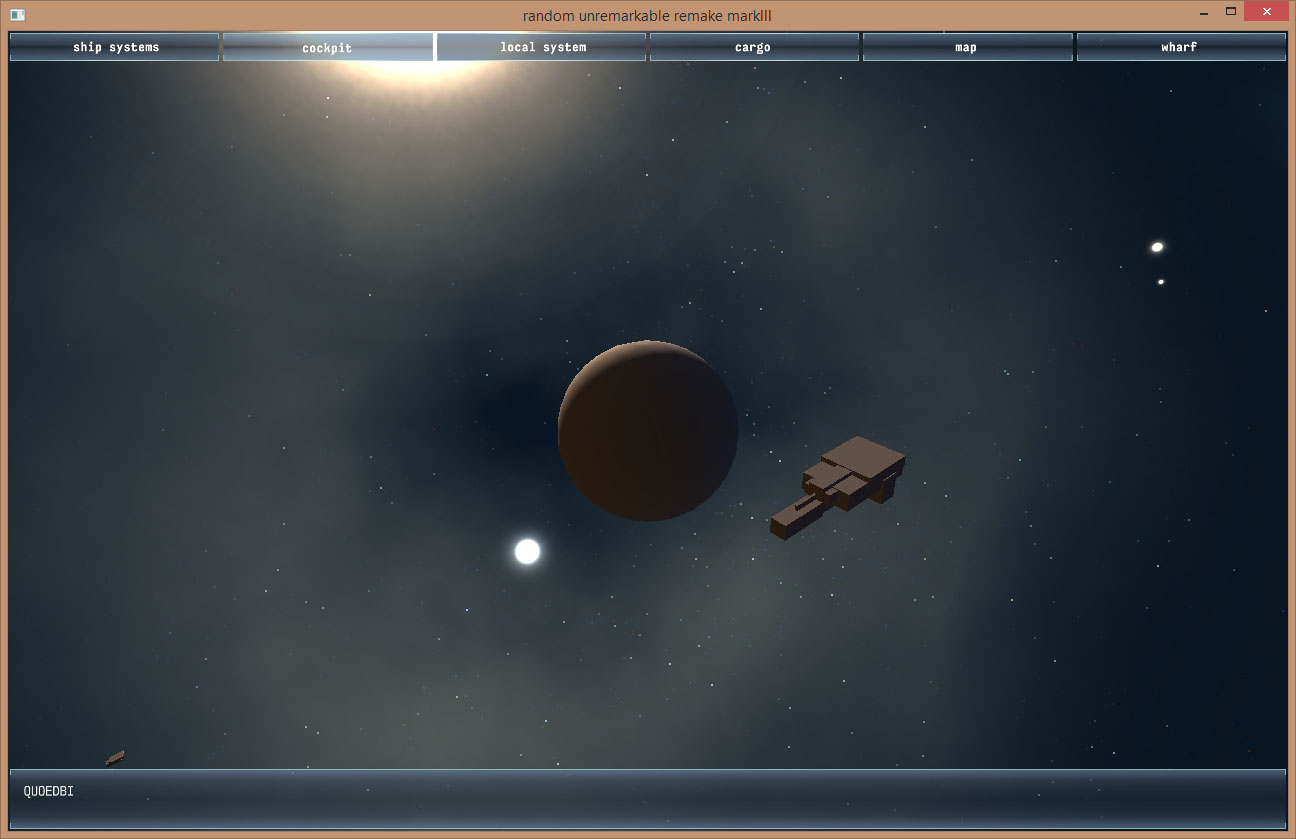Click the QUOEDBI system name text

pos(48,791)
